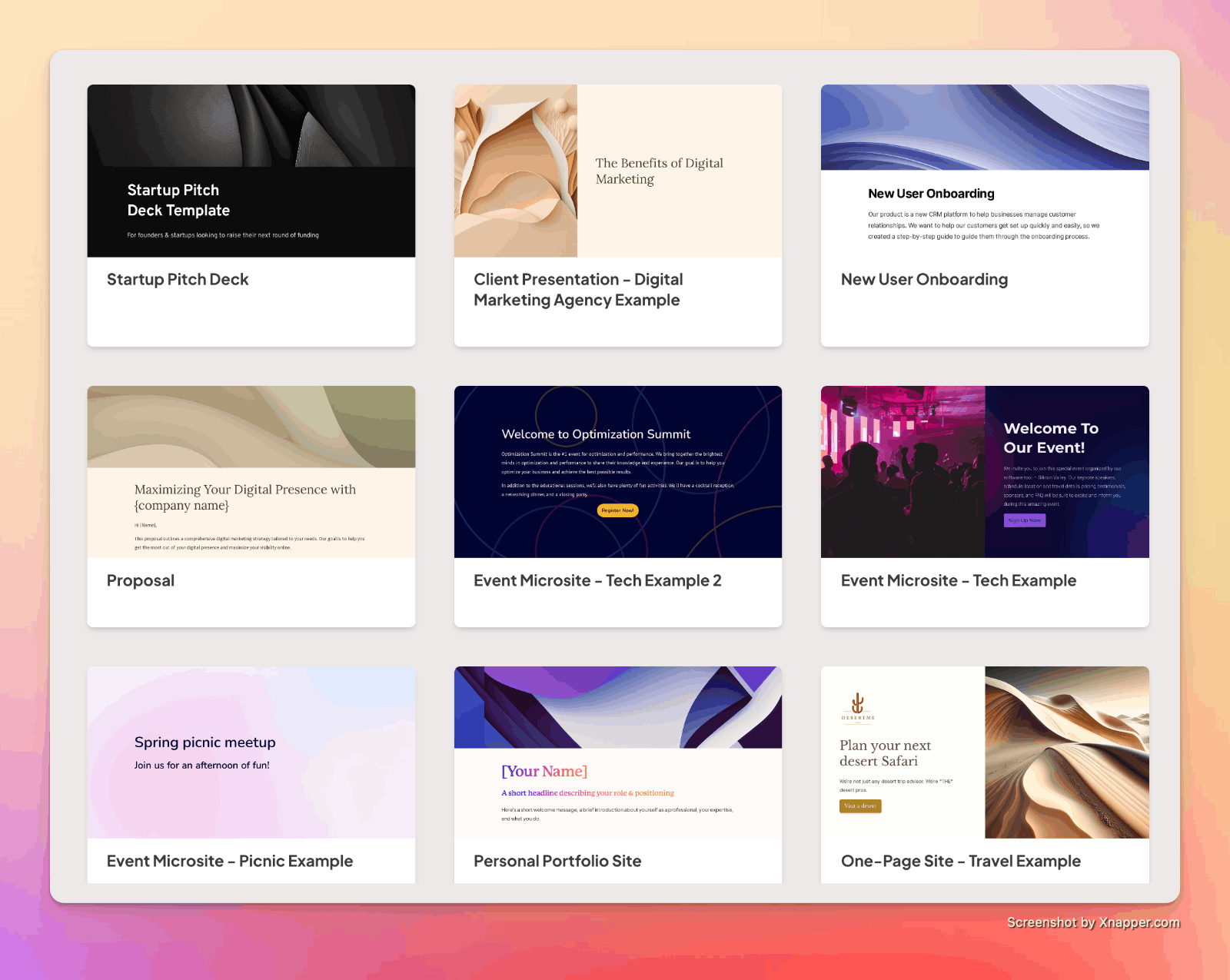Image resolution: width=1230 pixels, height=980 pixels.
Task: Open the Spring picnic meetup thumbnail
Action: pyautogui.click(x=251, y=752)
